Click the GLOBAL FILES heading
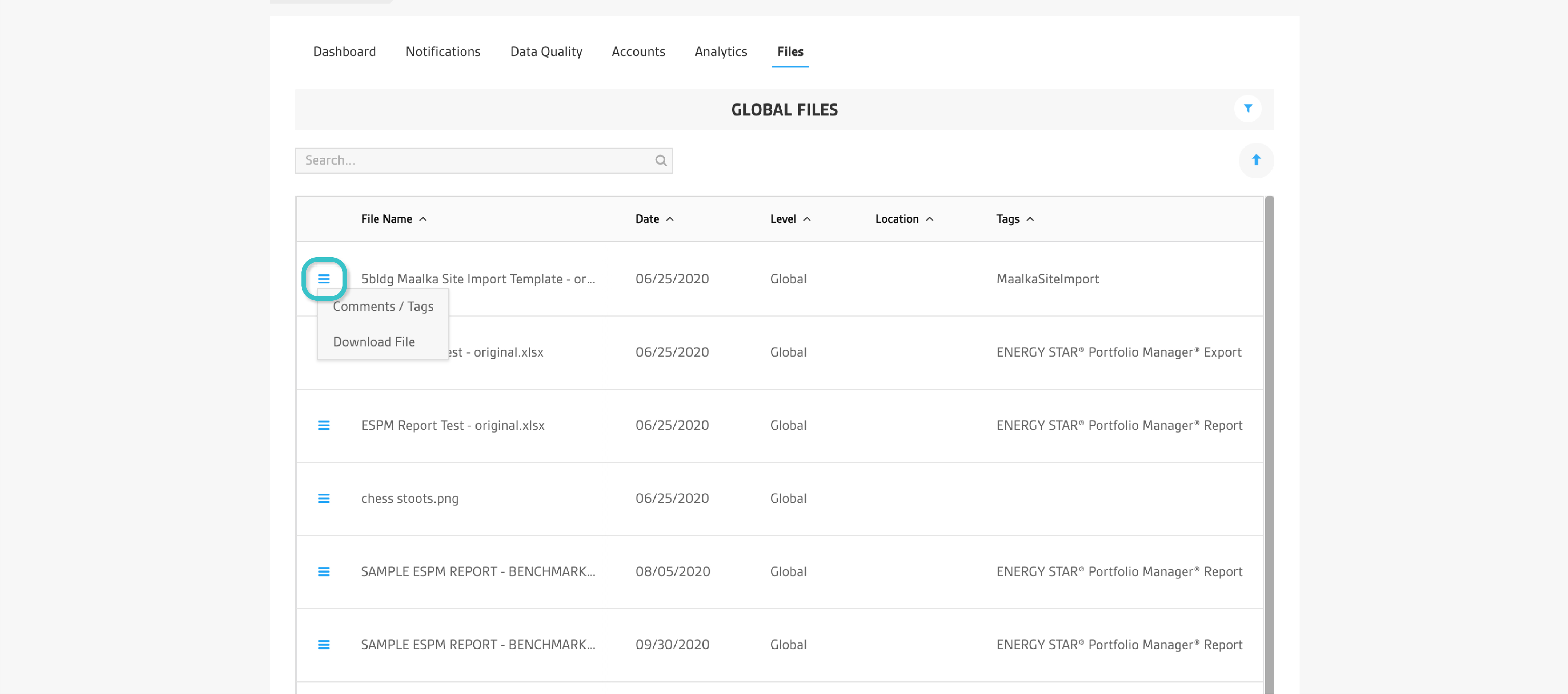This screenshot has height=694, width=1568. (784, 110)
